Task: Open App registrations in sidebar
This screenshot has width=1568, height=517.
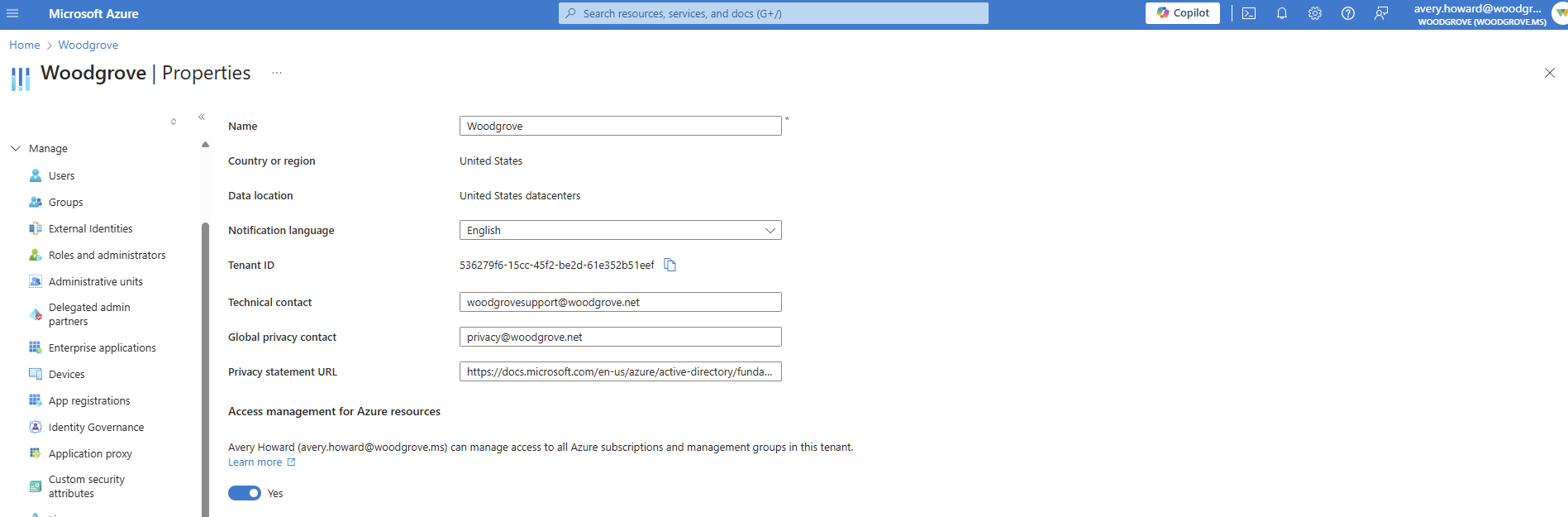Action: (x=89, y=401)
